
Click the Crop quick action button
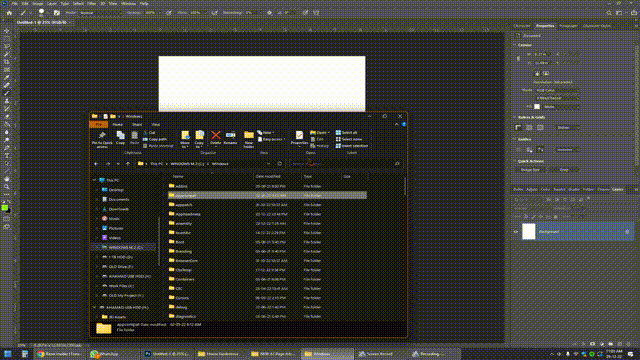point(564,170)
